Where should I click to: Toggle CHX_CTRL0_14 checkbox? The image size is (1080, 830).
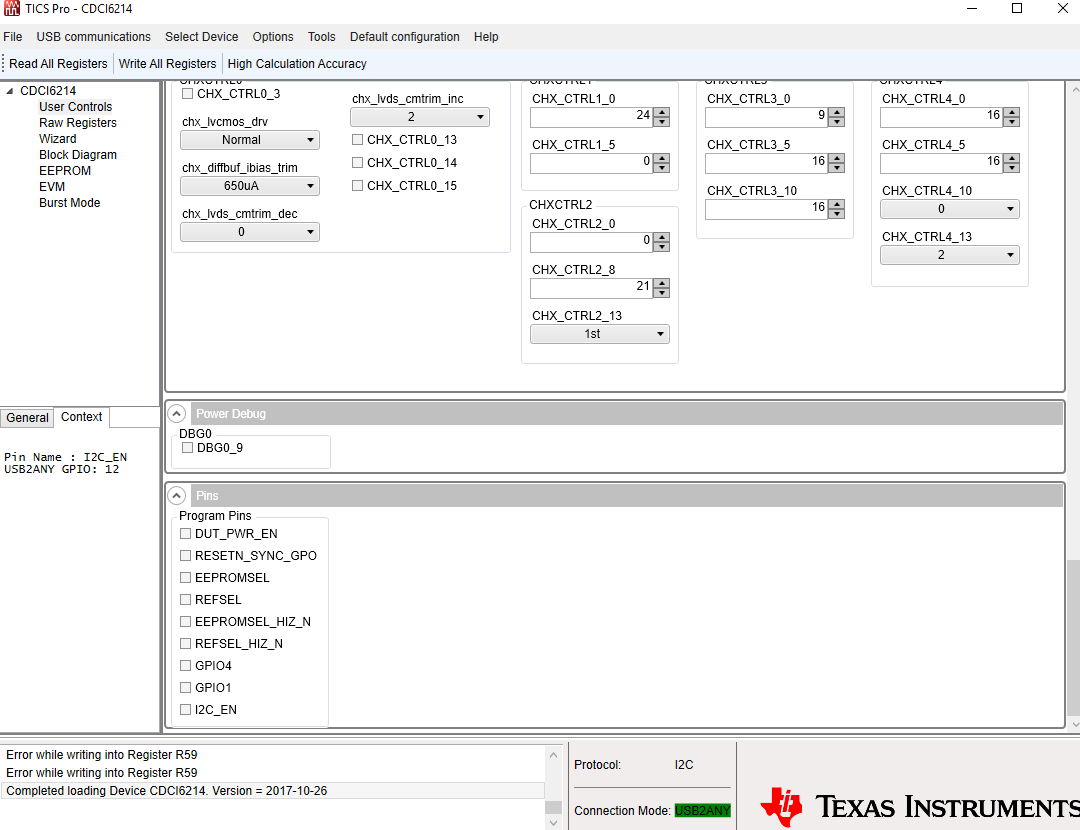click(x=357, y=163)
